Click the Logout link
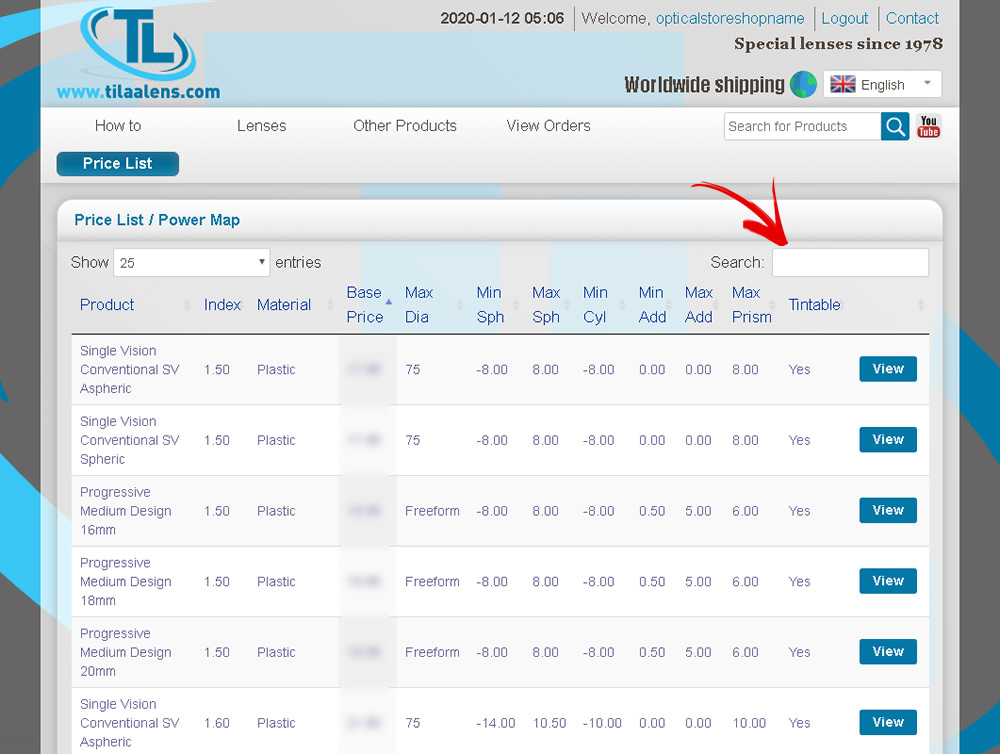 pos(844,18)
